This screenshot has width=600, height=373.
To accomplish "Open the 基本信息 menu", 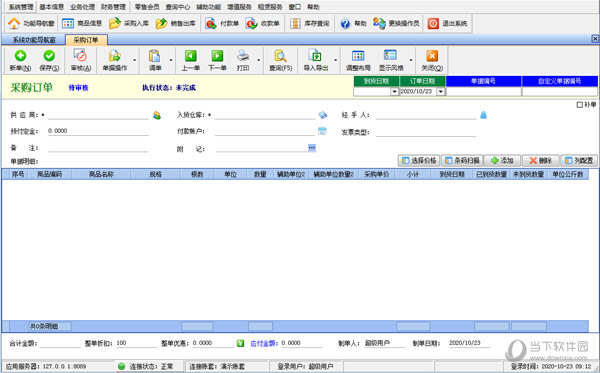I will coord(51,7).
